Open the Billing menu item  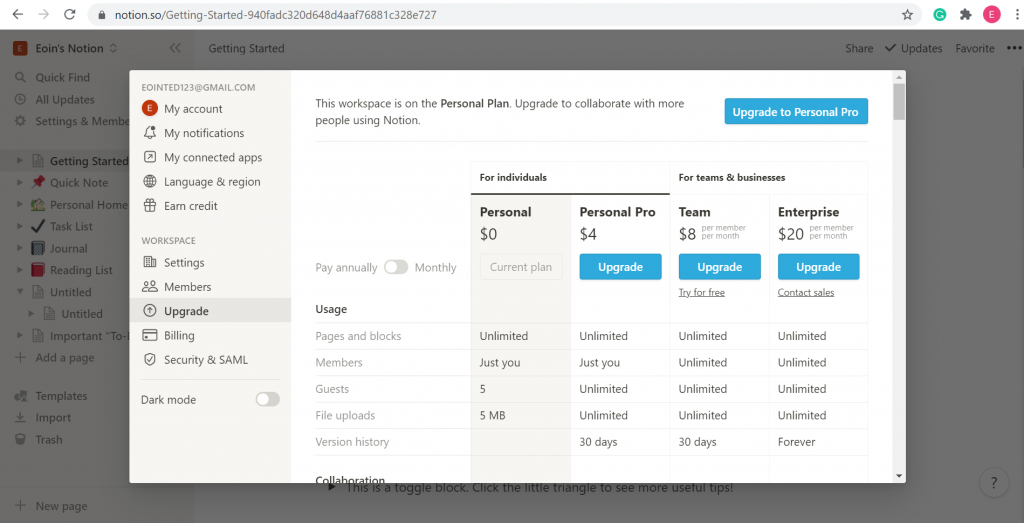point(210,335)
